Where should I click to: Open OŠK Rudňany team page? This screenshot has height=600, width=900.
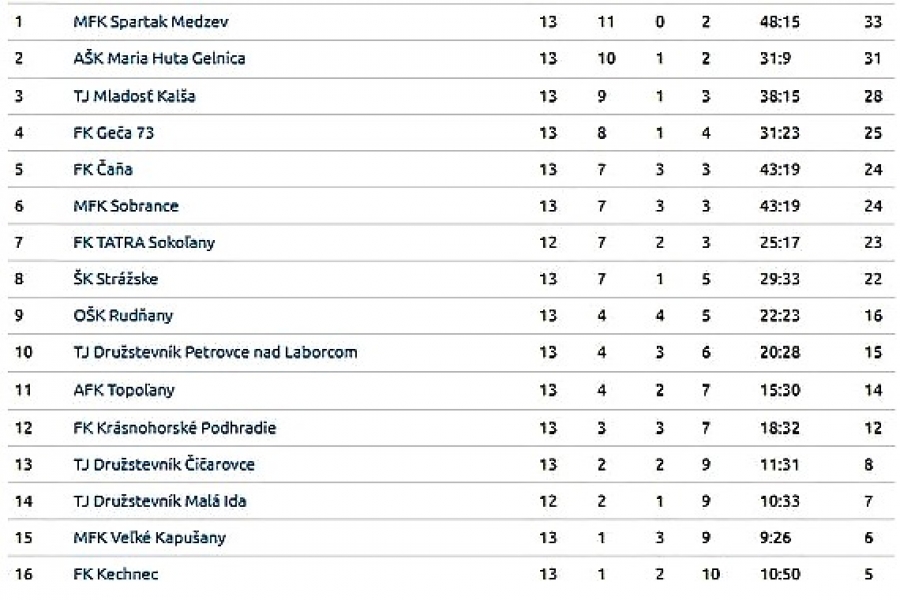tap(123, 316)
